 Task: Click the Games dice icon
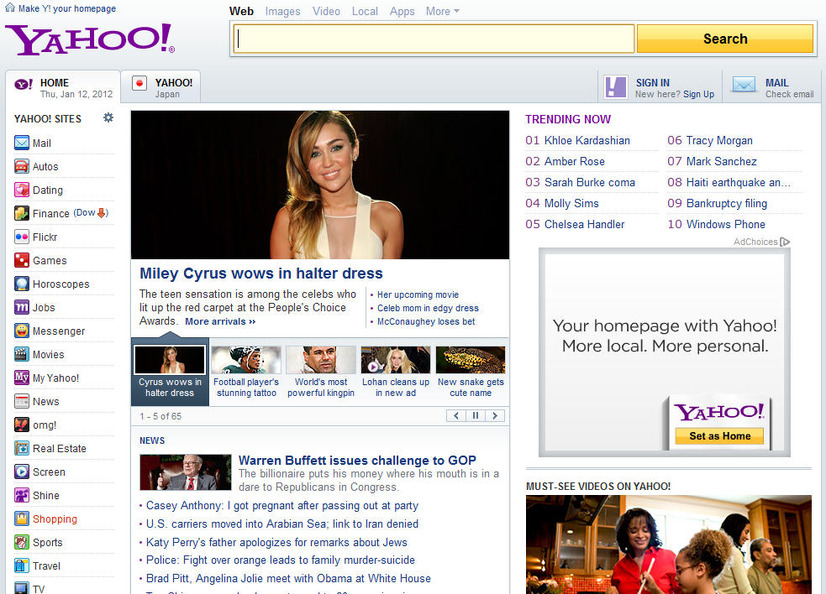pyautogui.click(x=22, y=260)
